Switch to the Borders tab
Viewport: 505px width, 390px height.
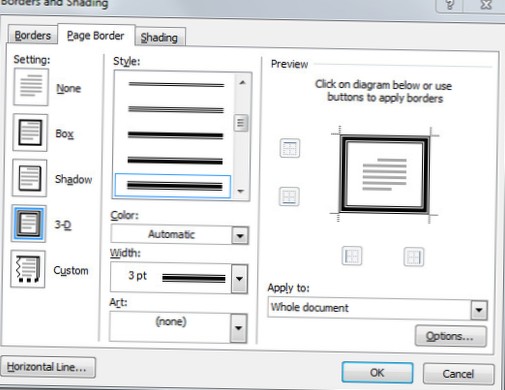click(x=32, y=35)
